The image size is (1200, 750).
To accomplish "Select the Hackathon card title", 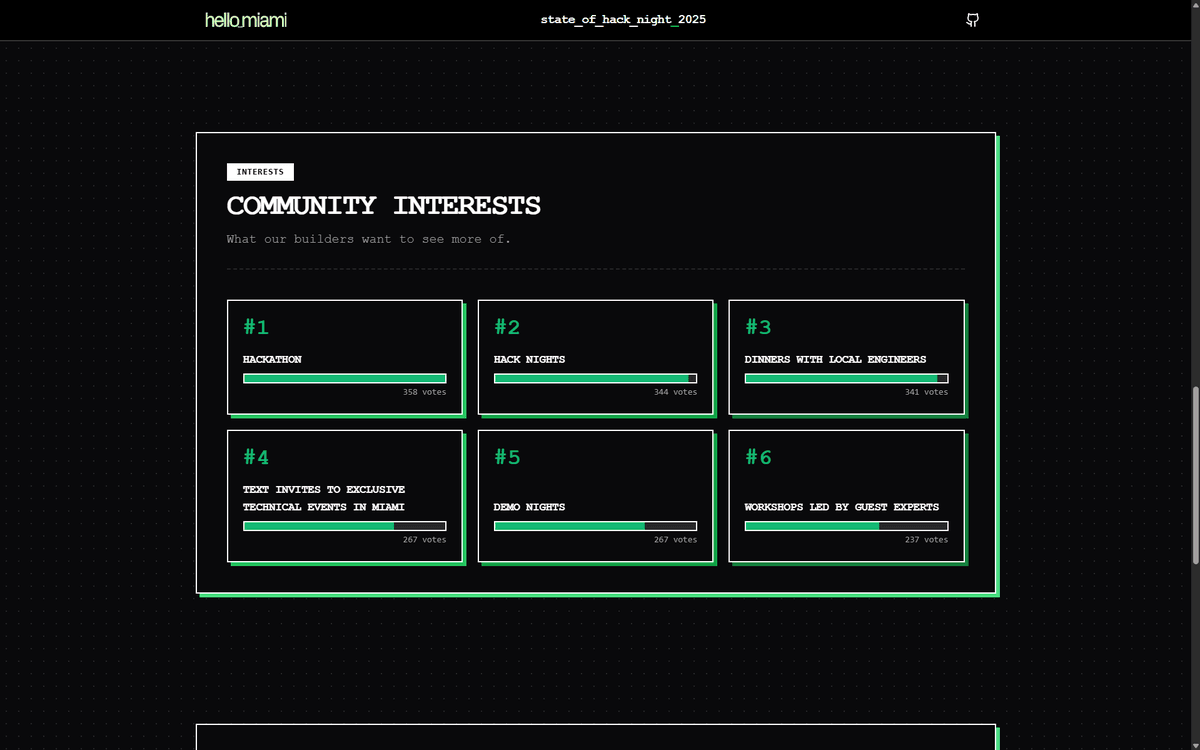I will point(272,359).
